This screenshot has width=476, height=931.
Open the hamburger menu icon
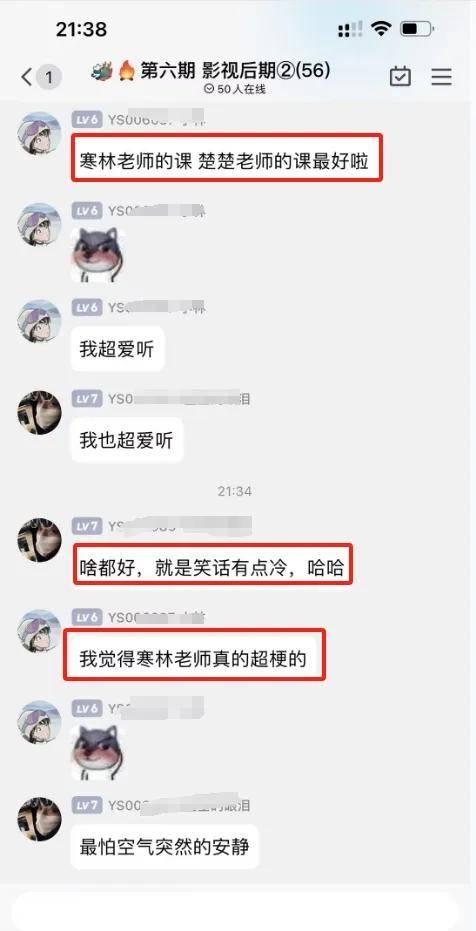441,77
